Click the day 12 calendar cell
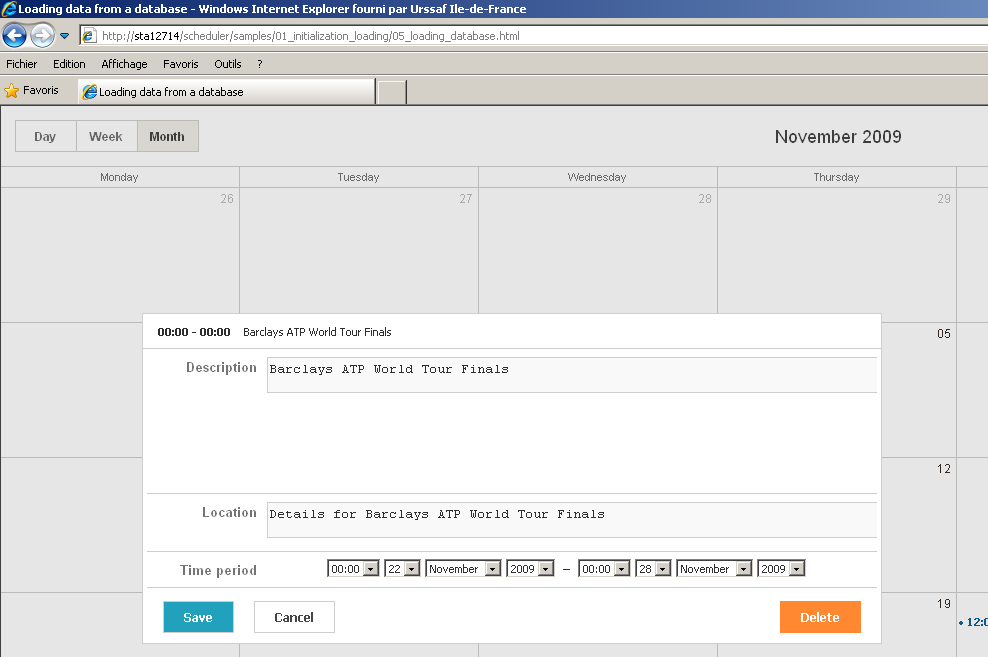 tap(919, 525)
